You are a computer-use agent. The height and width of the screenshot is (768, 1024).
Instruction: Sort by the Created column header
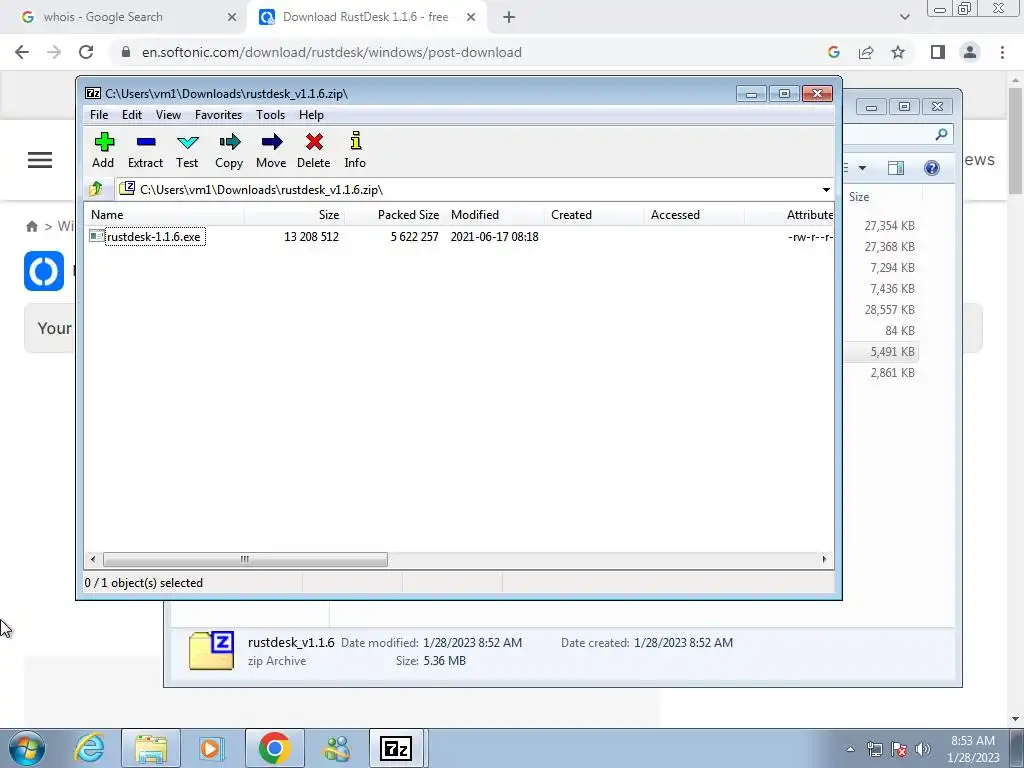(x=595, y=215)
